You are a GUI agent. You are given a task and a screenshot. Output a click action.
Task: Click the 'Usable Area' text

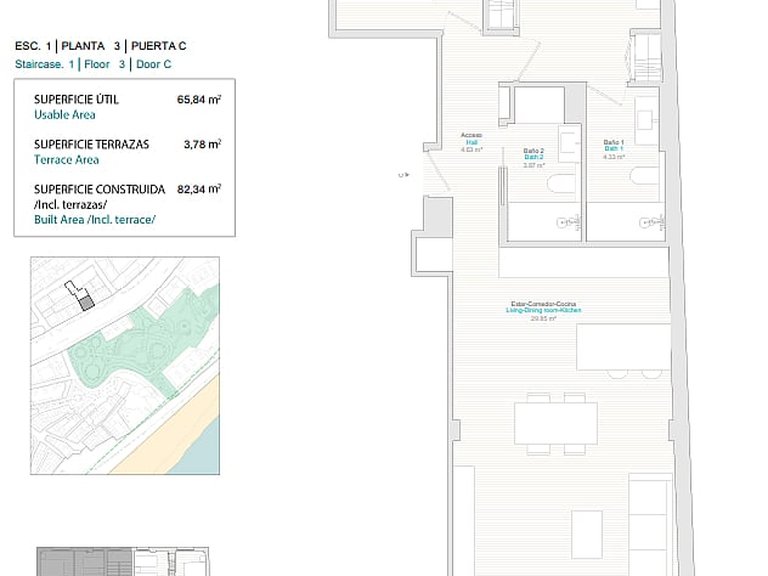click(65, 115)
